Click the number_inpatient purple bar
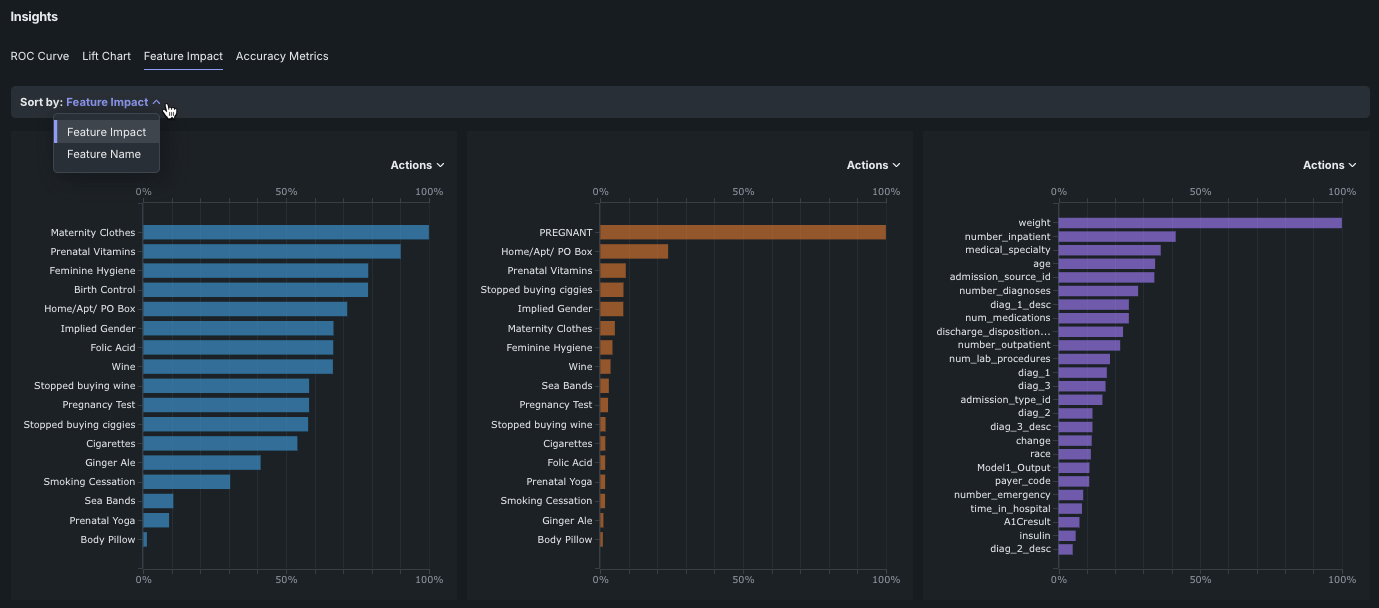The image size is (1379, 608). 1116,237
